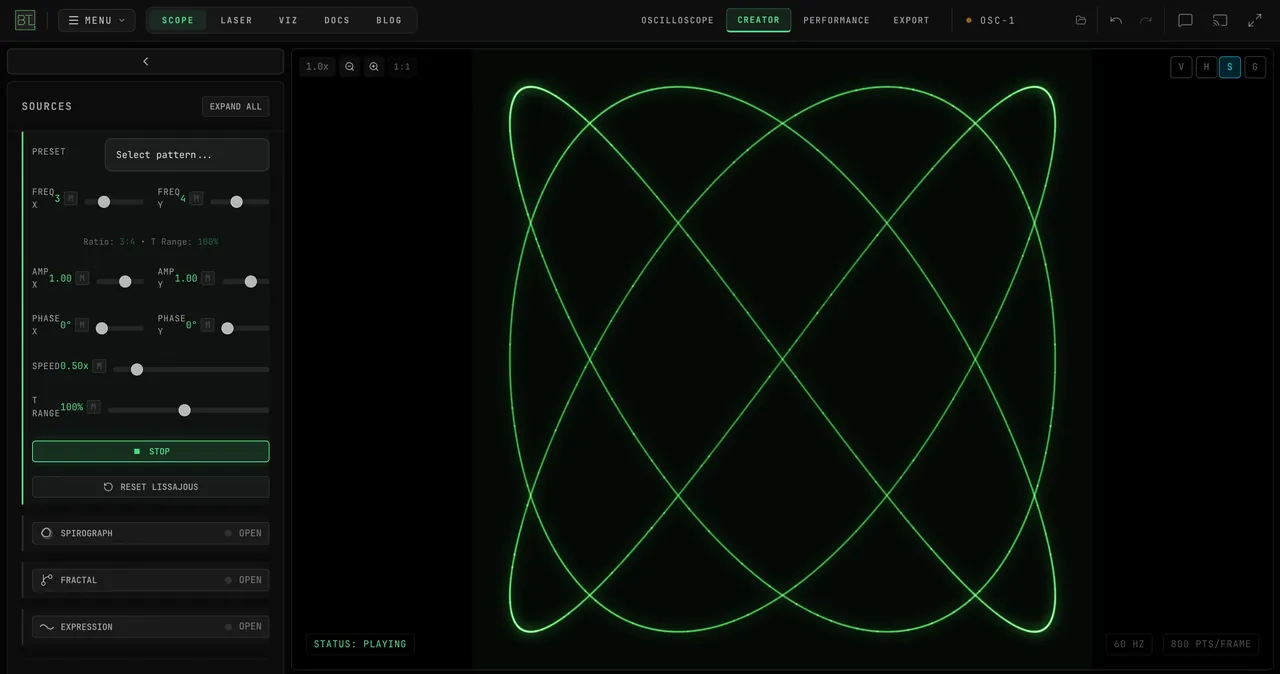
Task: Click the PHASE Y slider handle
Action: click(x=227, y=328)
